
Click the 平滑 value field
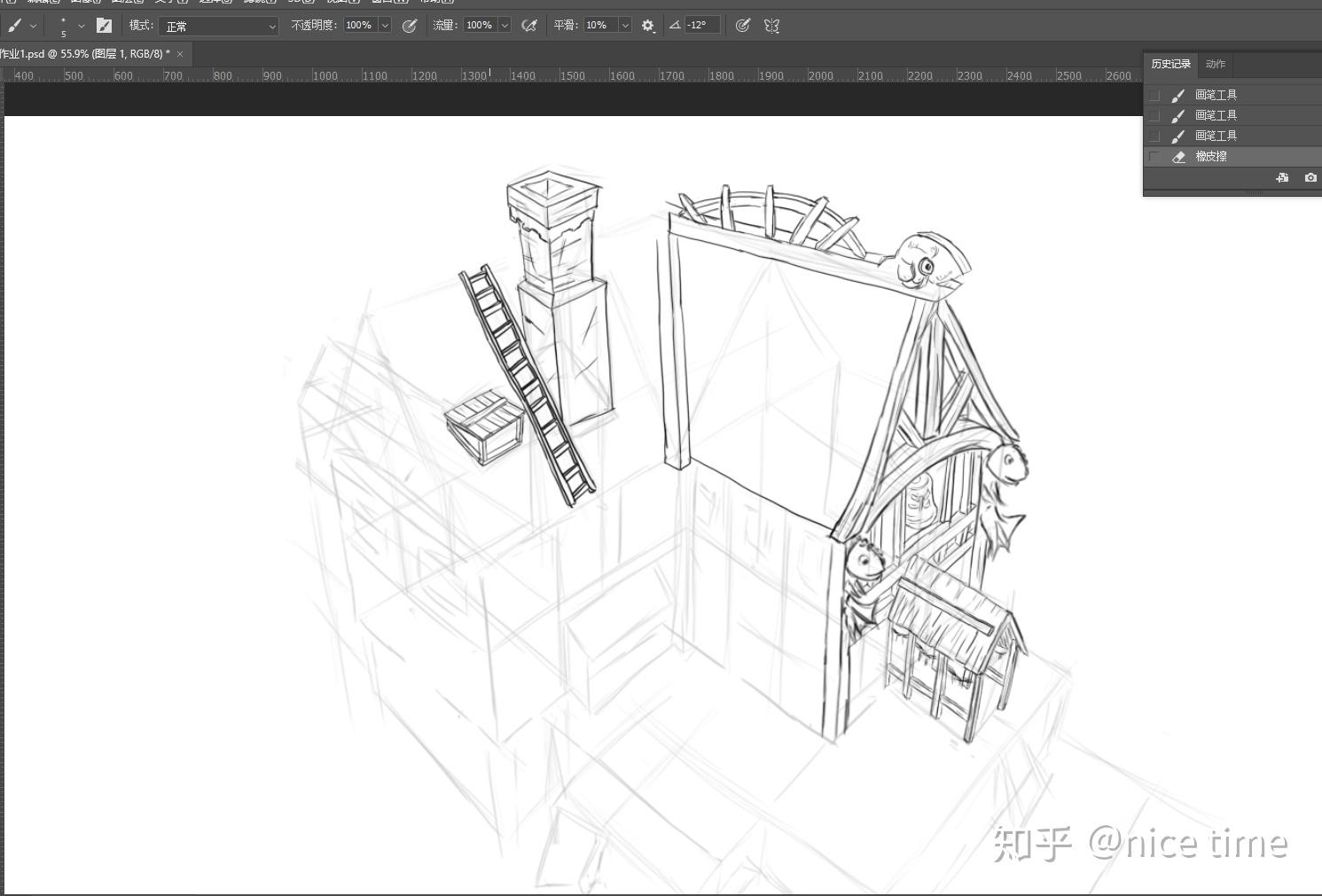coord(600,26)
